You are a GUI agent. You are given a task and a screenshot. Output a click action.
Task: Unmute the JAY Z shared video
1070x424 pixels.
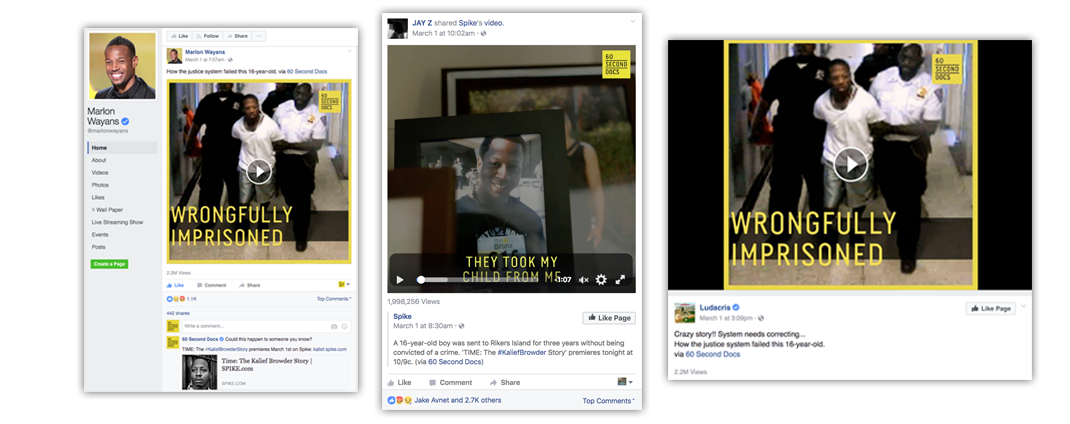(x=583, y=279)
